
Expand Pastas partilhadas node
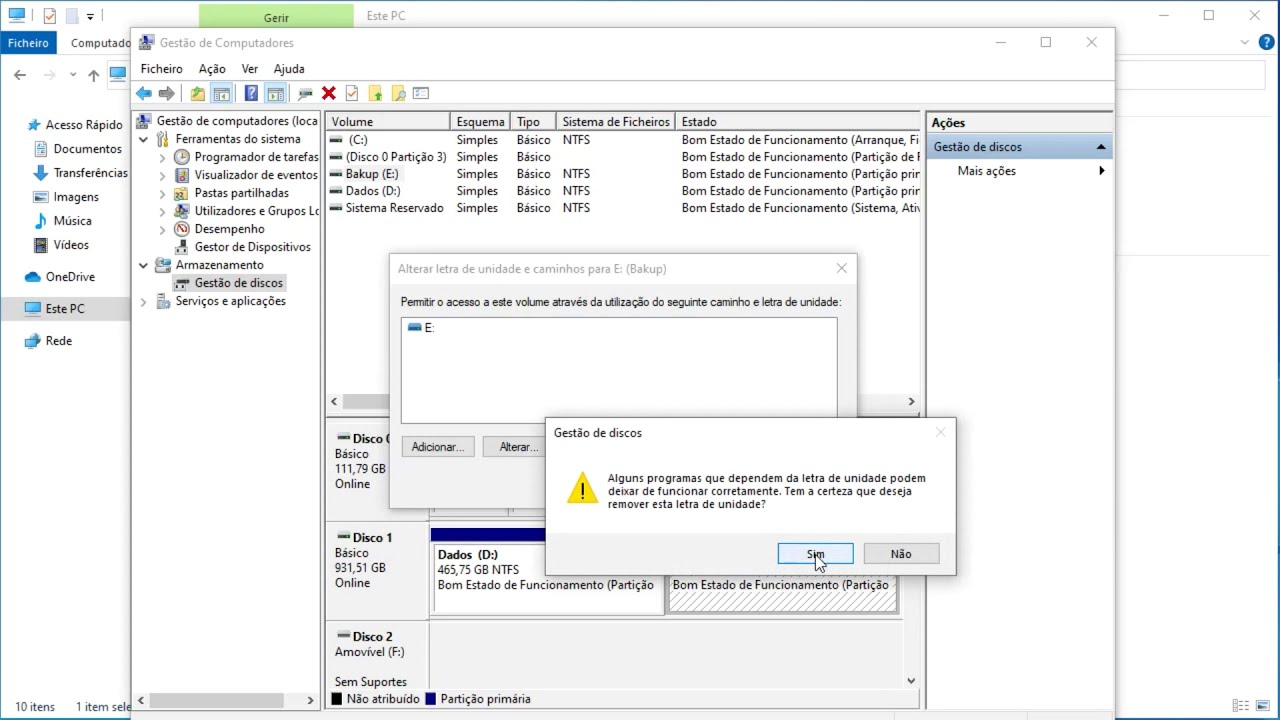[163, 193]
